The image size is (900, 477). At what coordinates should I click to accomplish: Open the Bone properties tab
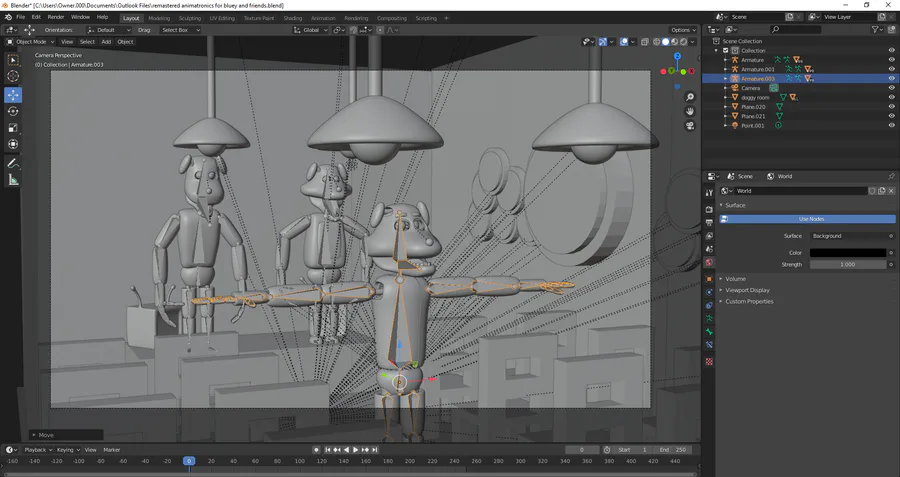[x=709, y=332]
